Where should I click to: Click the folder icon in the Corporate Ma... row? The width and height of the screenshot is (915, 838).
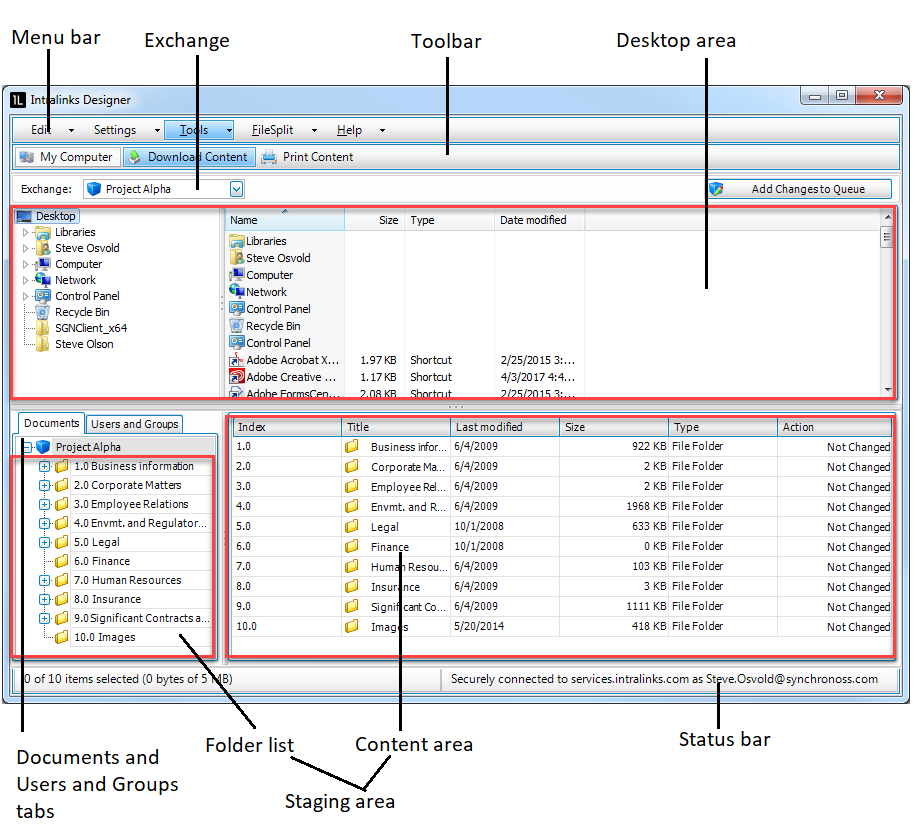[x=351, y=466]
